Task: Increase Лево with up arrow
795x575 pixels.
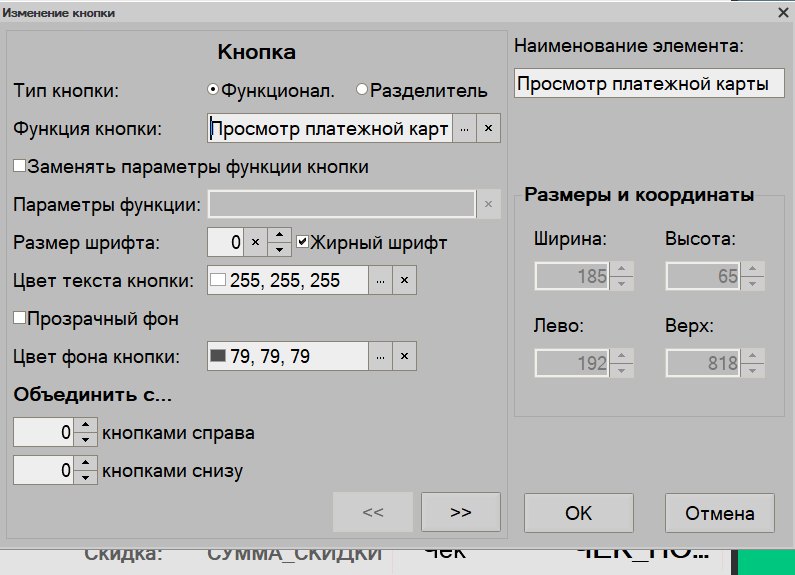Action: pos(622,356)
